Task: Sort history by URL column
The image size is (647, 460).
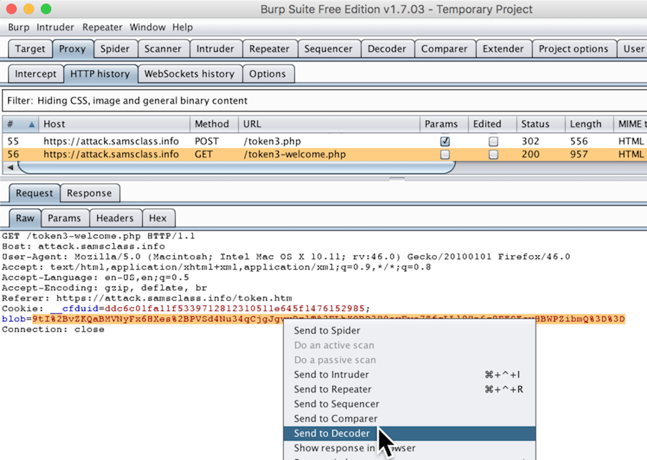Action: tap(329, 124)
